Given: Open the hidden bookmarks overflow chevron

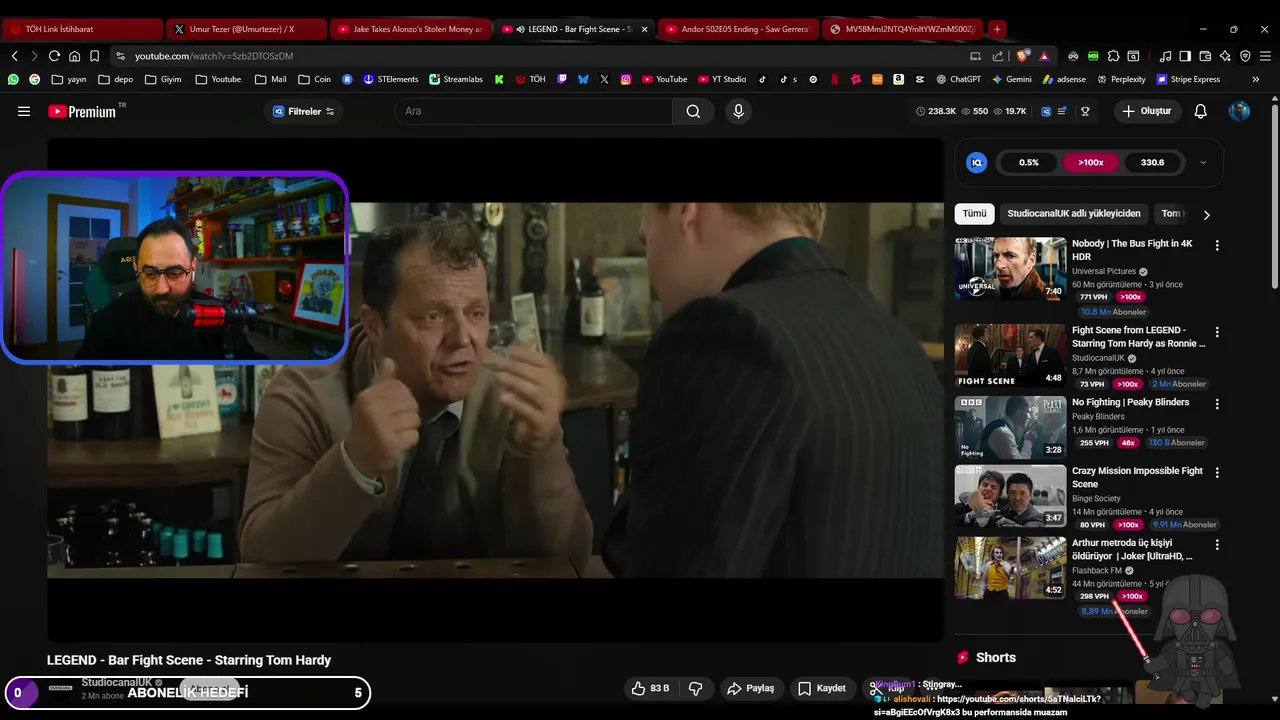Looking at the screenshot, I should [1257, 79].
